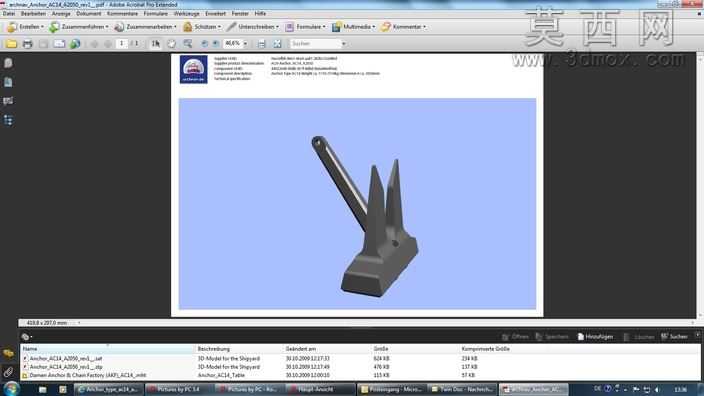Switch to Haupt-Ansicht taskbar window

(x=321, y=389)
